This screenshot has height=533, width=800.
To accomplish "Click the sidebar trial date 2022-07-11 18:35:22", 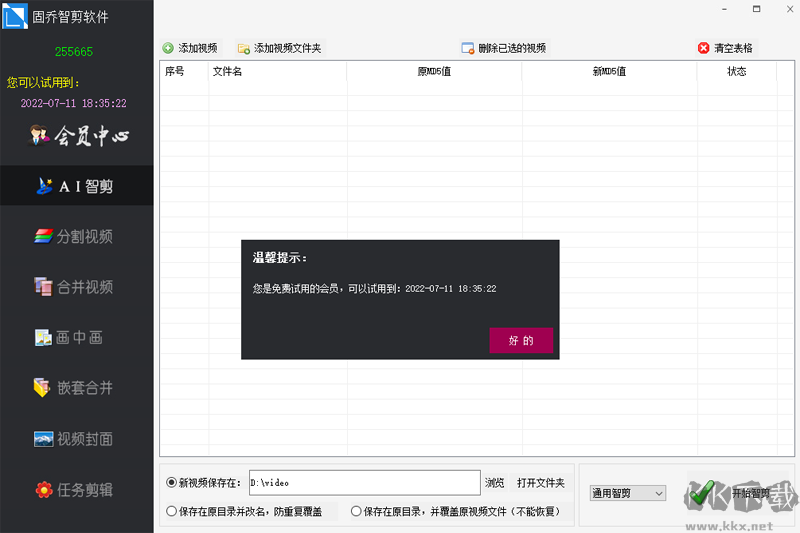I will tap(73, 103).
